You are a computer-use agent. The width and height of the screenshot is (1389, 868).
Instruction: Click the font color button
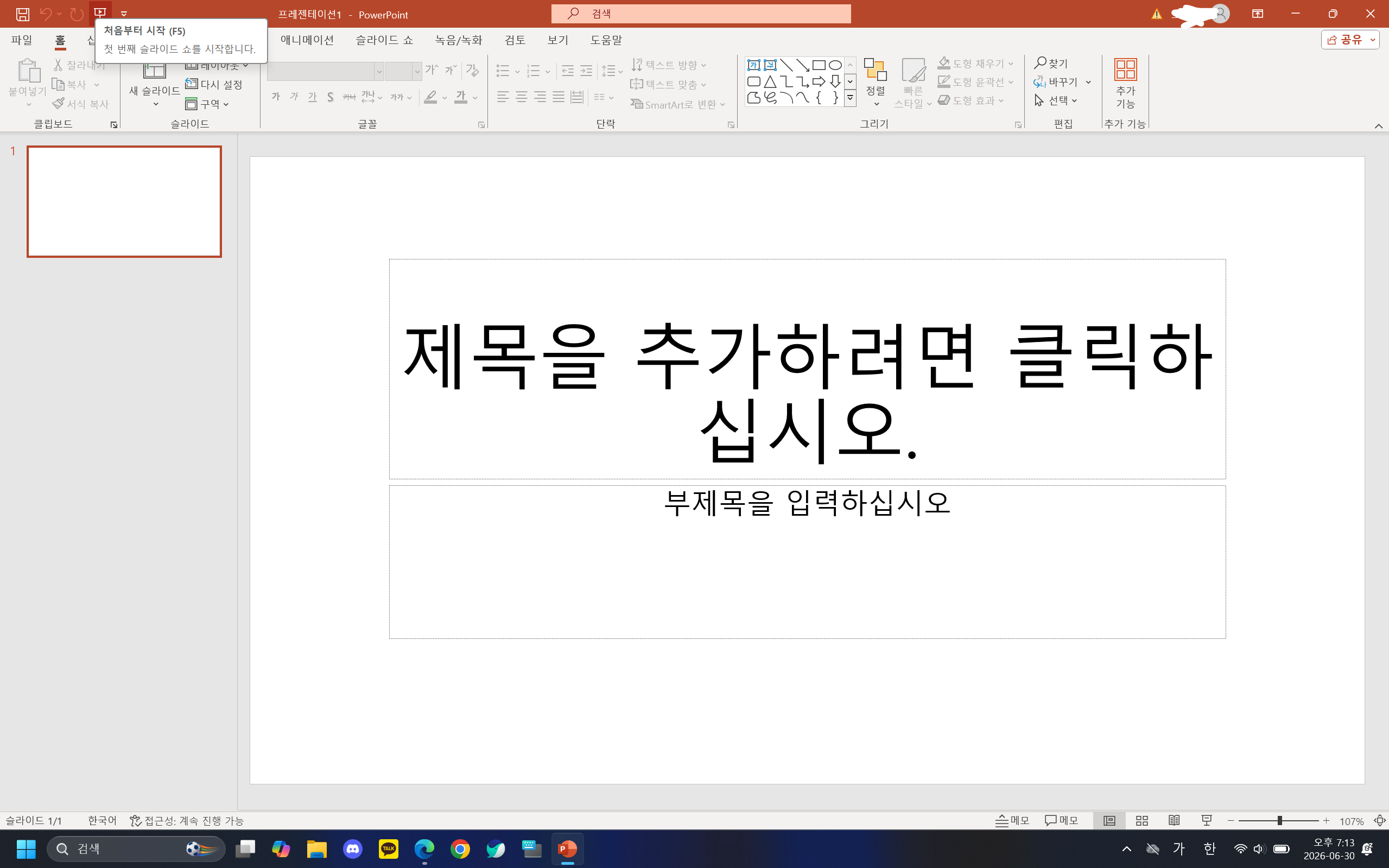click(x=461, y=97)
